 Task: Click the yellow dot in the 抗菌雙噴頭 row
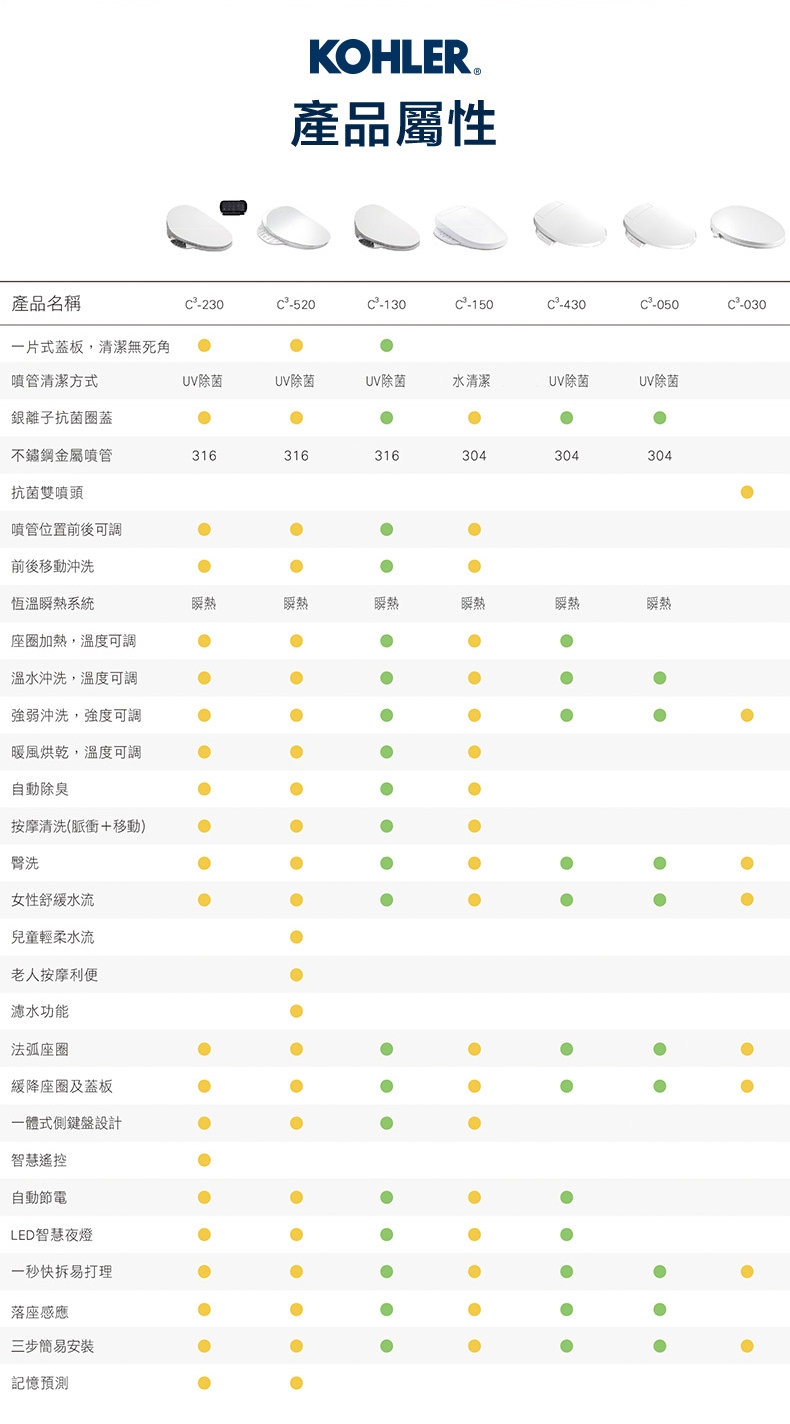(747, 492)
